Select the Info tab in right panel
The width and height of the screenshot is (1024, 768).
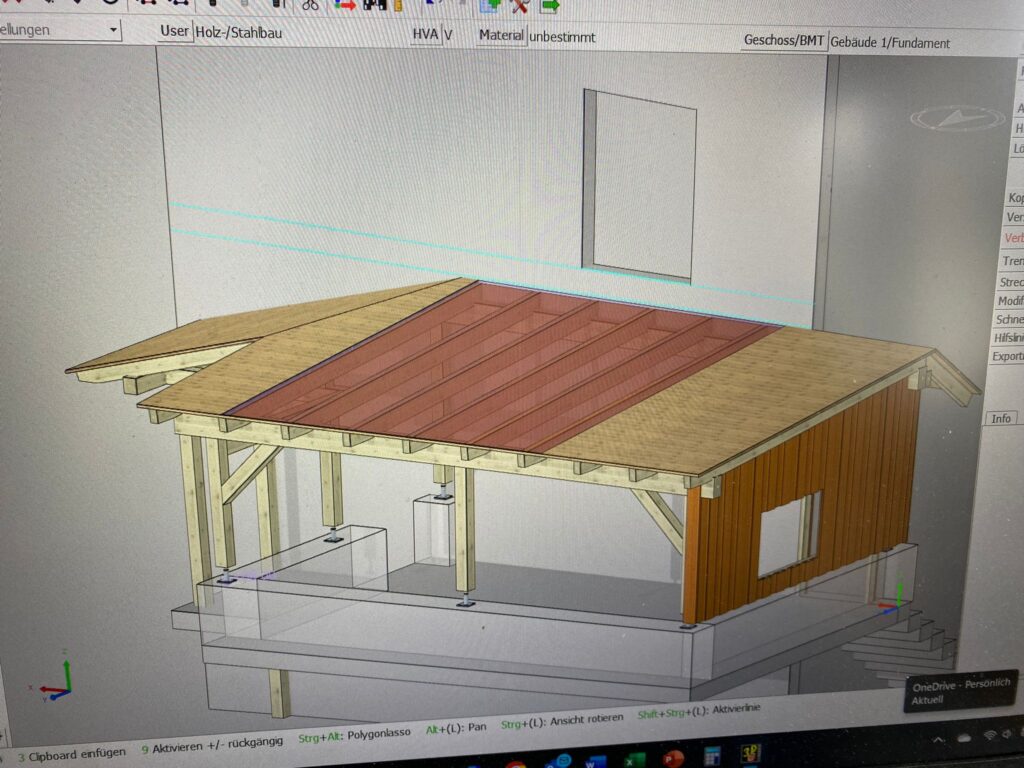1001,418
